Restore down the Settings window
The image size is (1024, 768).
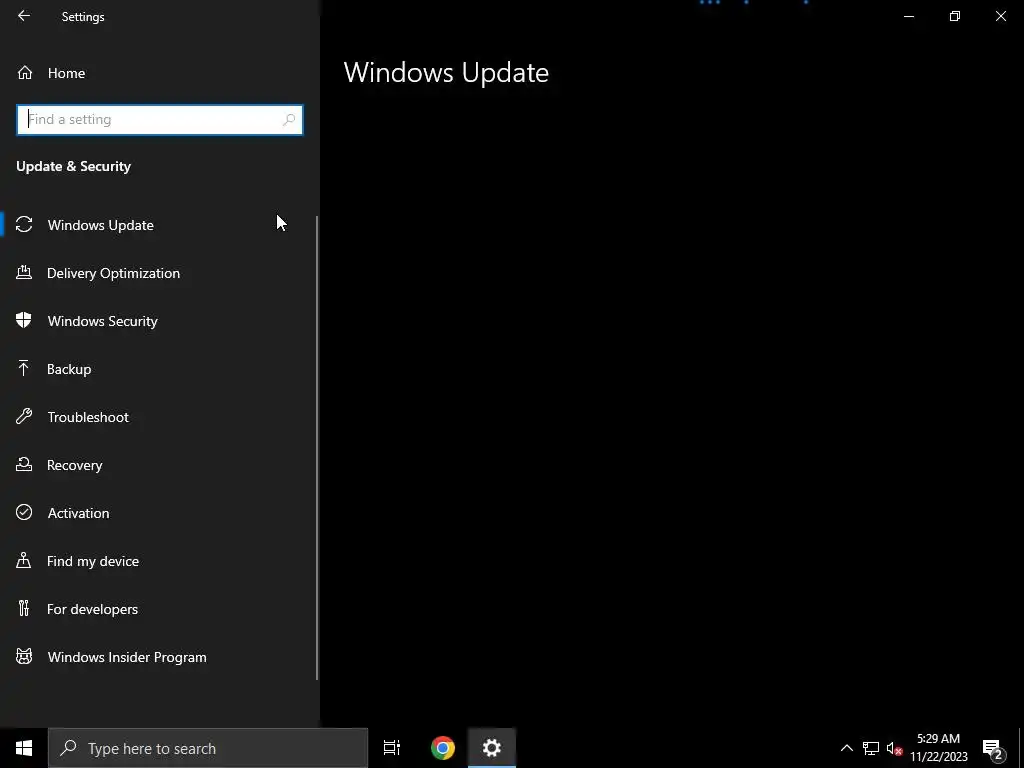pyautogui.click(x=955, y=16)
